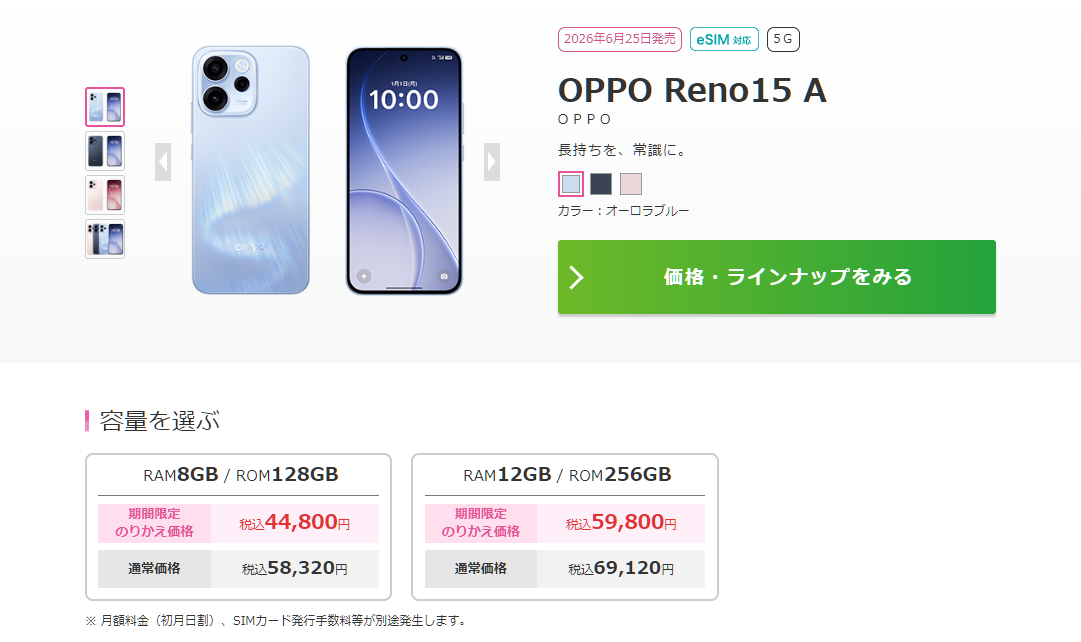Click the 69,120円 regular price row

(x=565, y=569)
